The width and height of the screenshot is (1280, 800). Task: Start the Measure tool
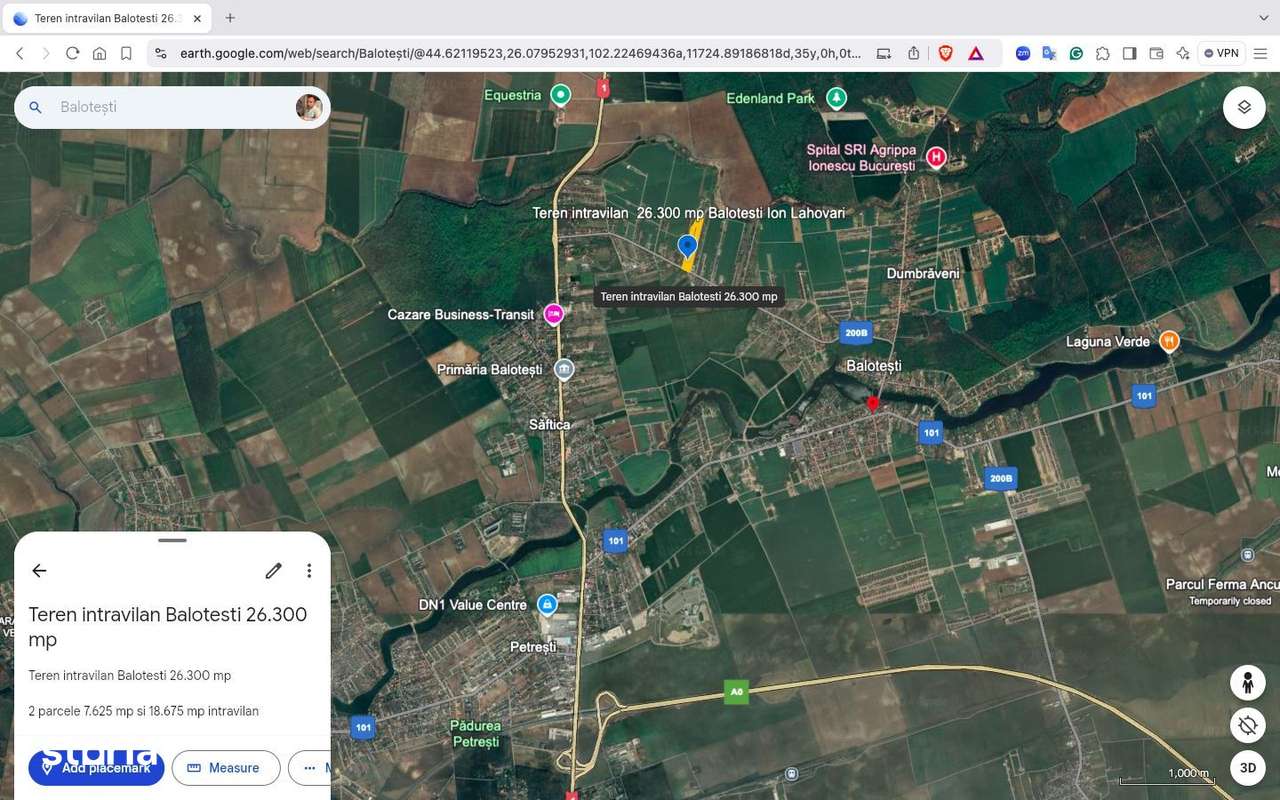click(226, 768)
